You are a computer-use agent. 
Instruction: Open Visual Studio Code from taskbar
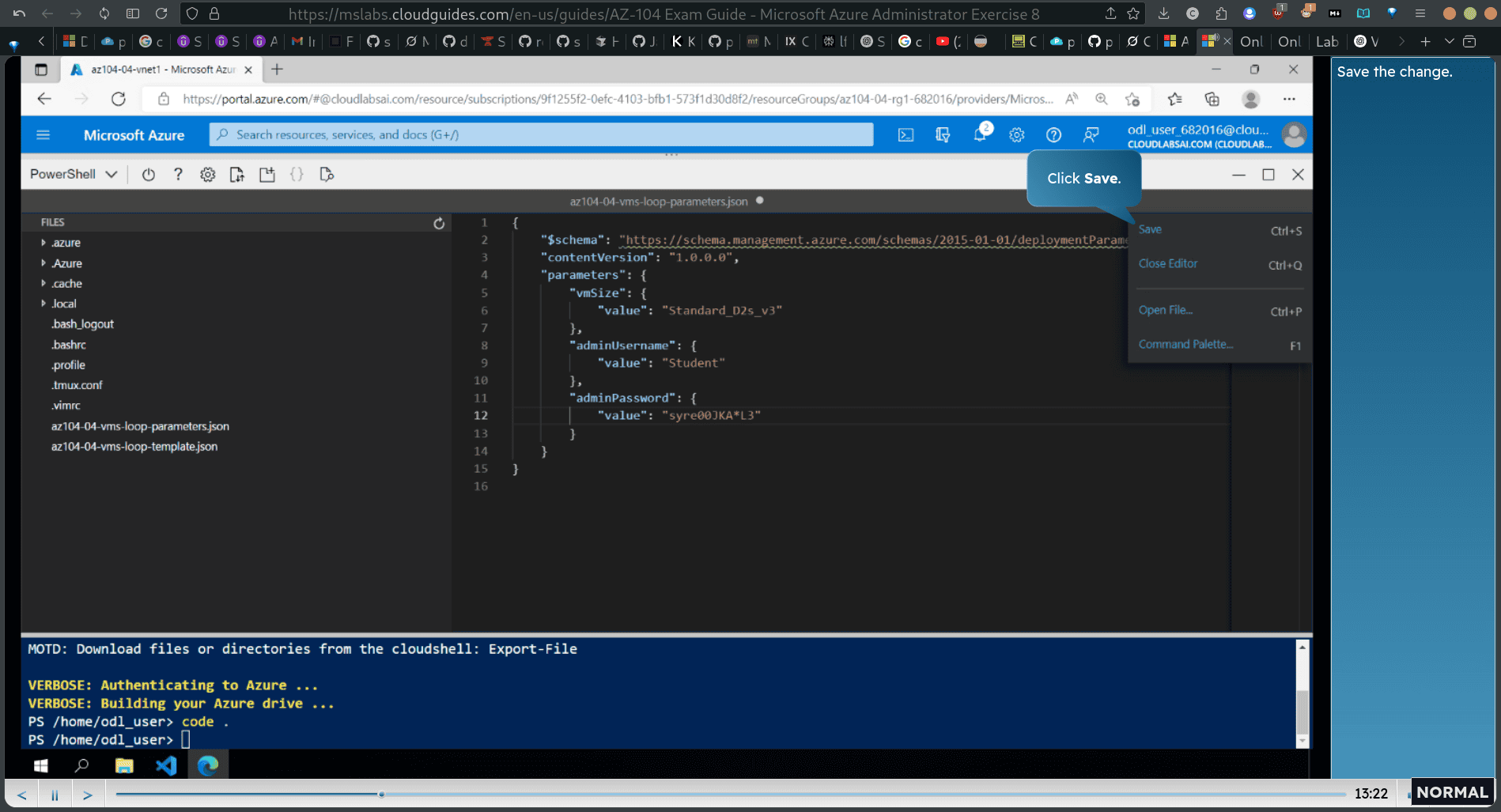[166, 765]
